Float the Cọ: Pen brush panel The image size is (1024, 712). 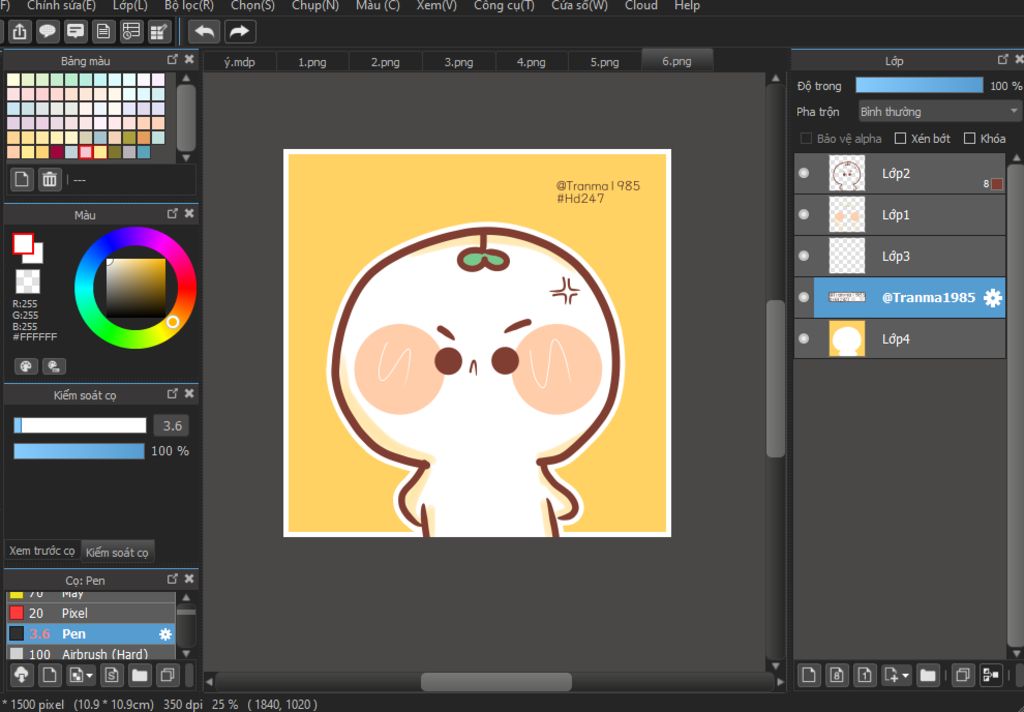tap(172, 579)
